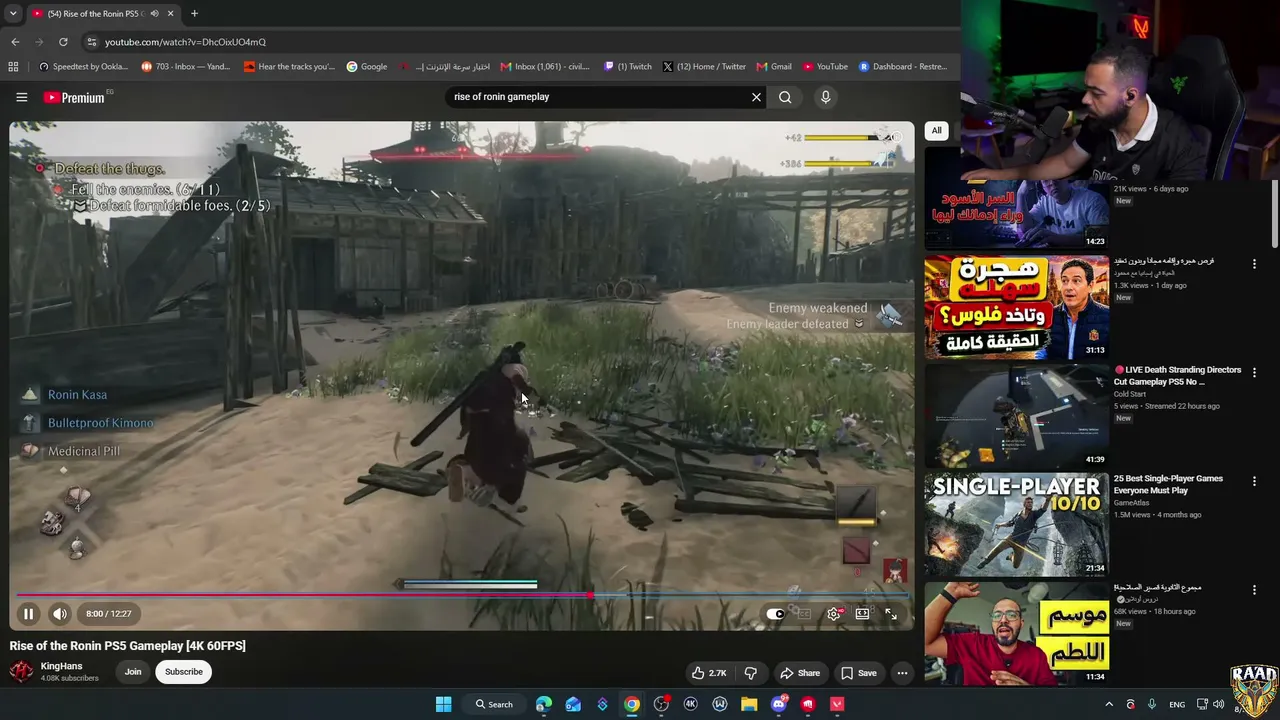Start voice search with microphone icon
Viewport: 1280px width, 720px height.
(825, 97)
